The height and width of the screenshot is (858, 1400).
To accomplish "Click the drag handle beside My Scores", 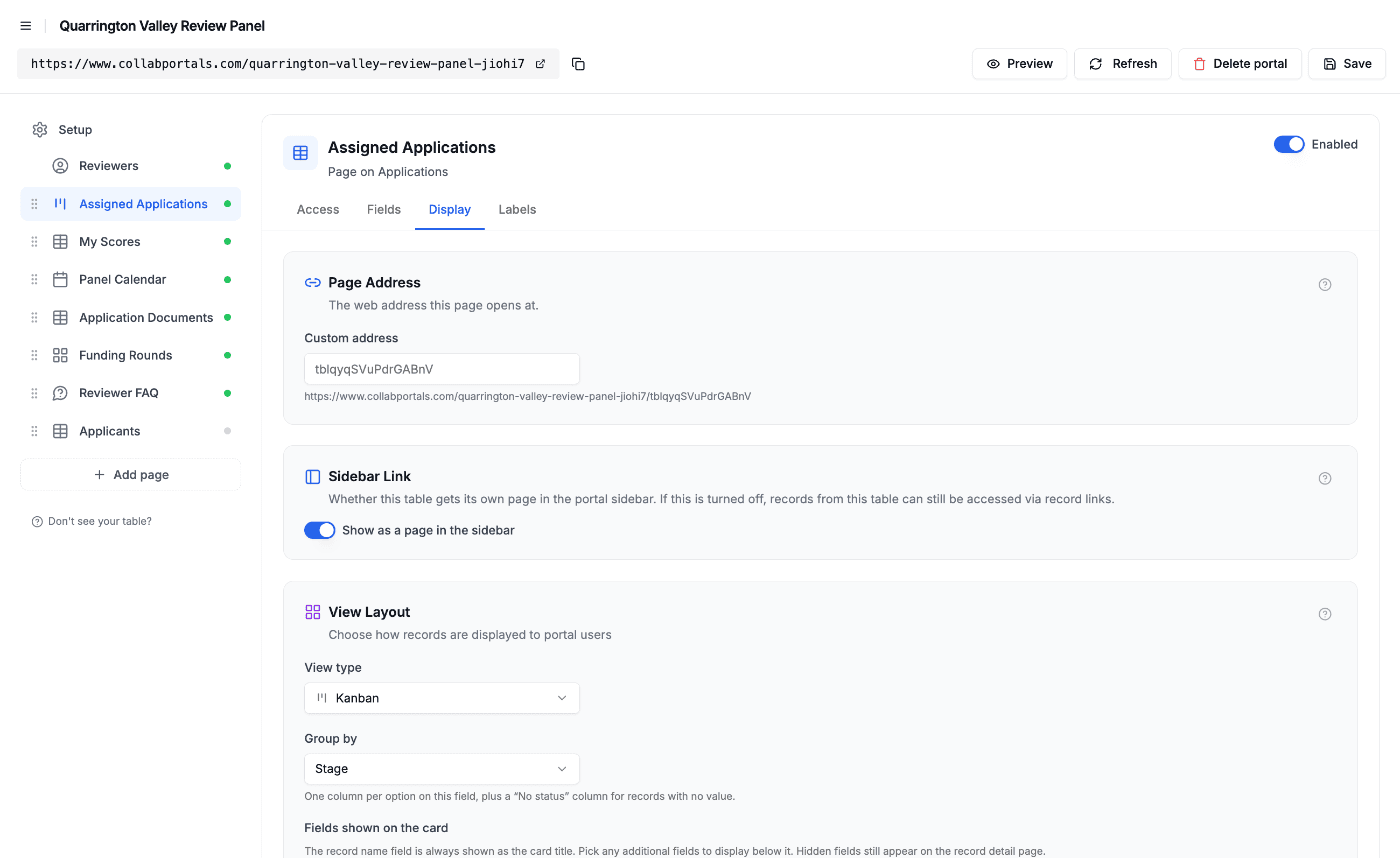I will [x=34, y=242].
